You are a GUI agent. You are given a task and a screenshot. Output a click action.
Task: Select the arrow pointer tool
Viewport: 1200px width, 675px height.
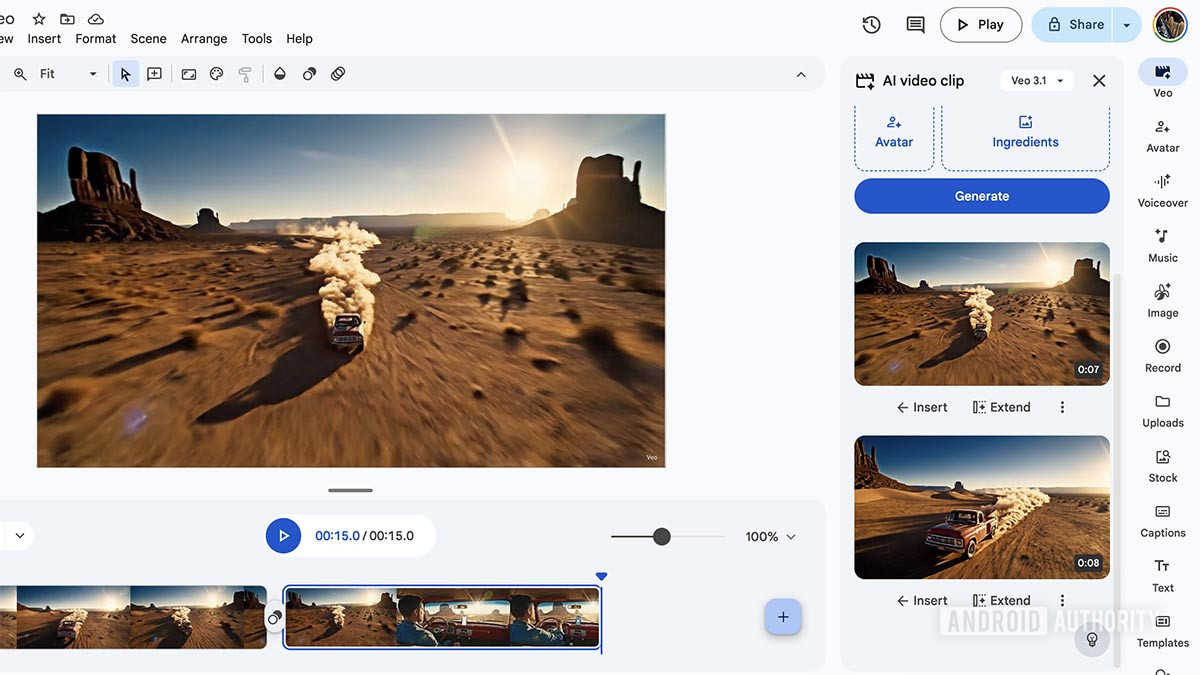(x=125, y=74)
